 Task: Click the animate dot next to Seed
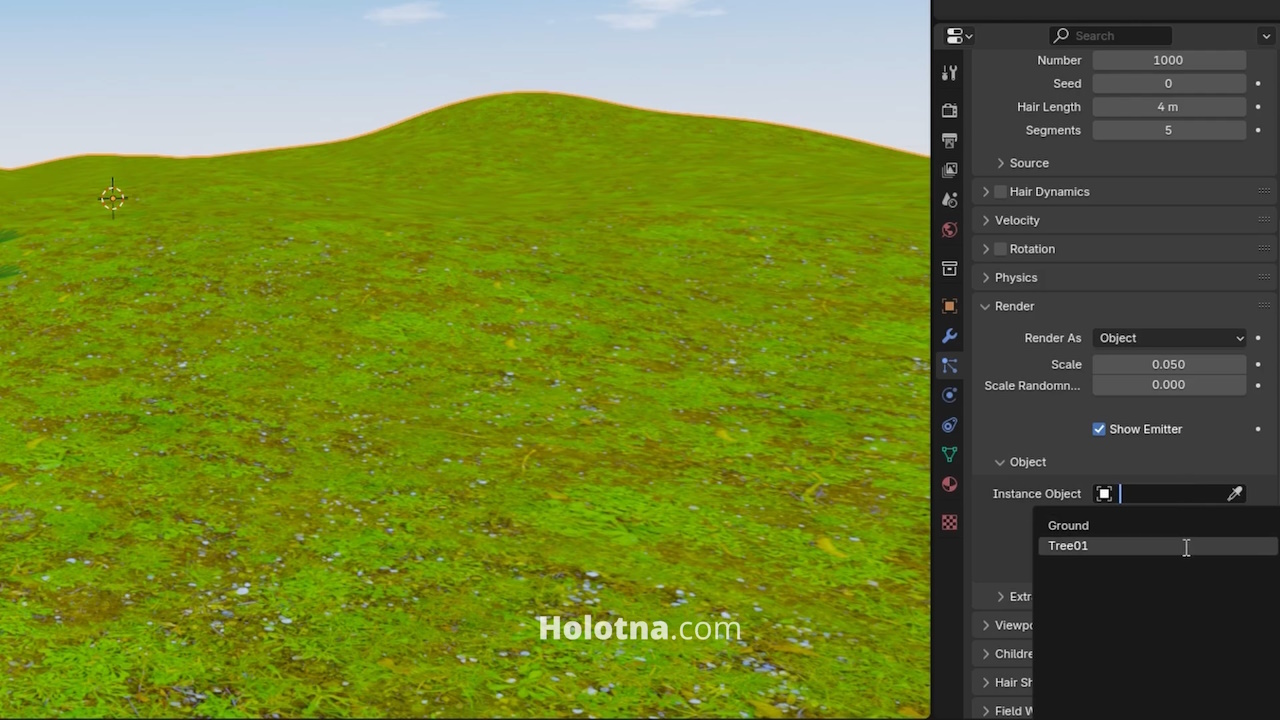coord(1258,83)
